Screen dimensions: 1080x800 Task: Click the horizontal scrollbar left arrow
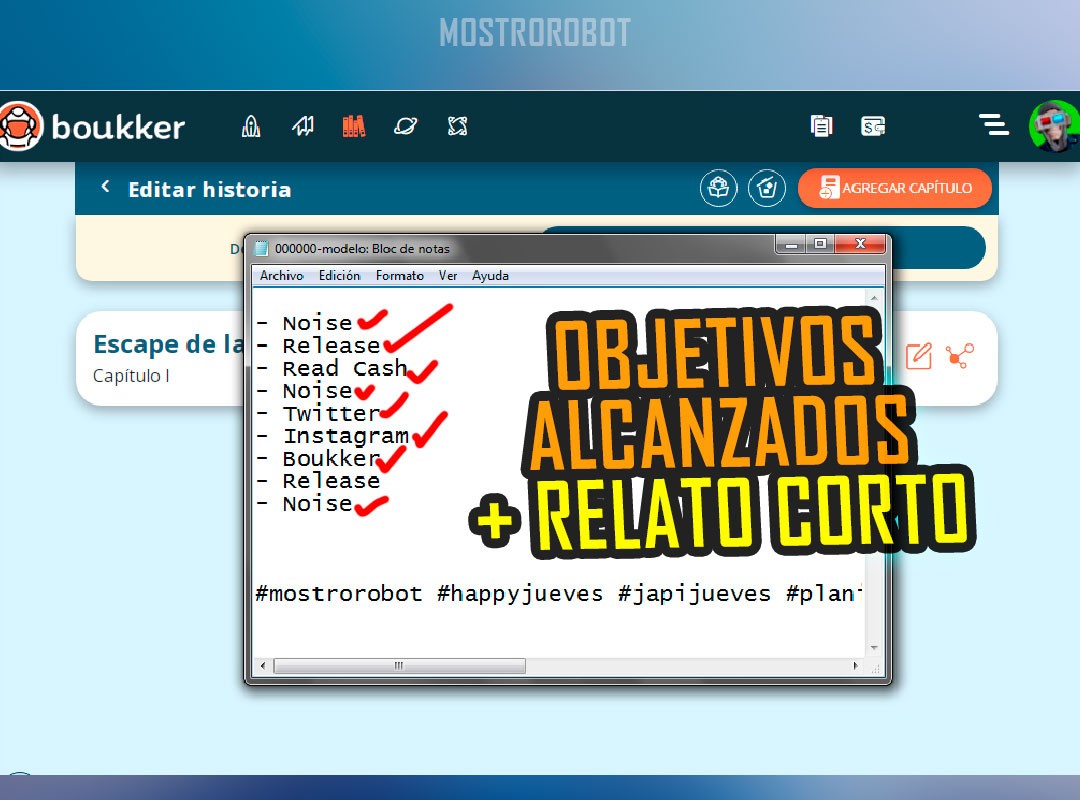click(x=262, y=666)
